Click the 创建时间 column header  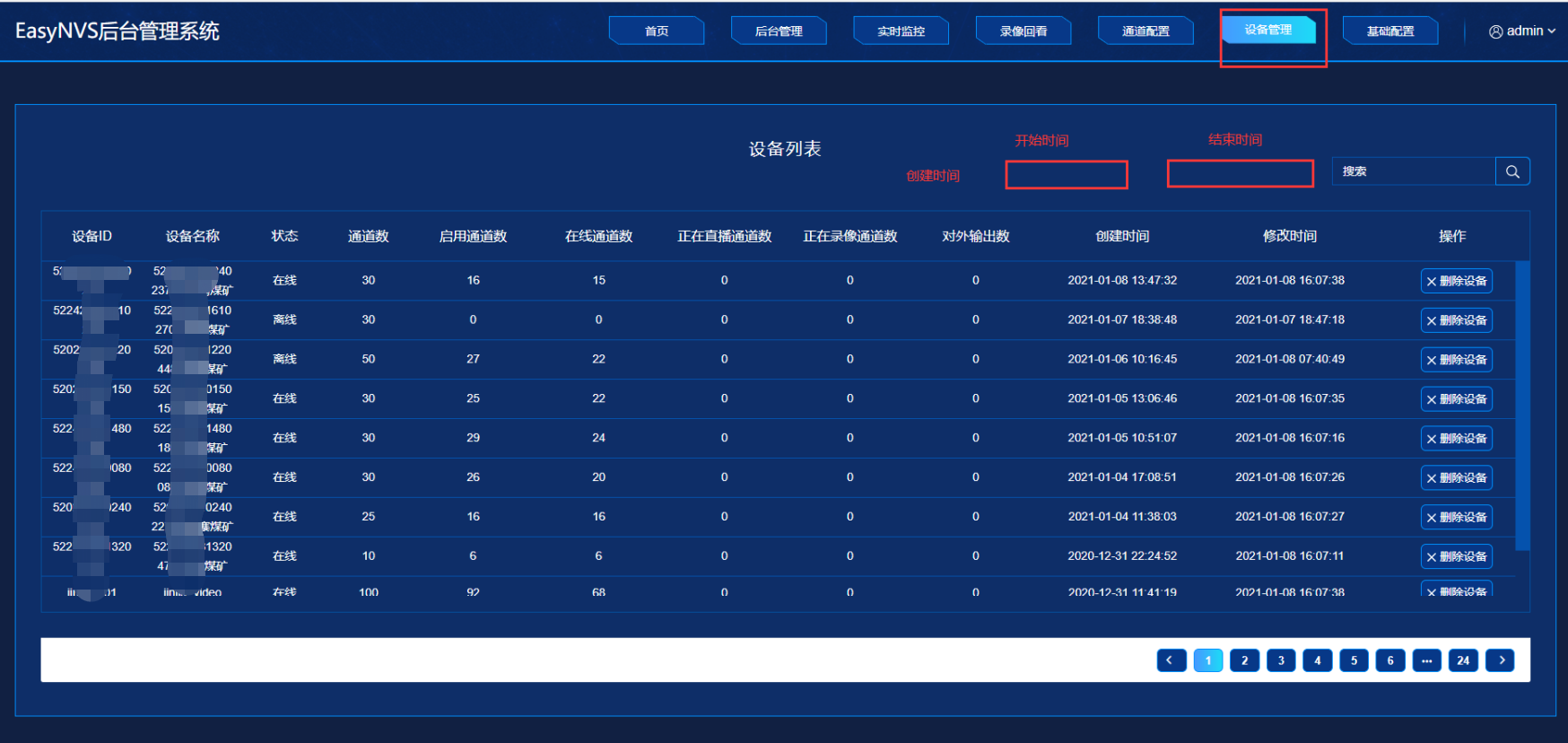tap(1122, 236)
